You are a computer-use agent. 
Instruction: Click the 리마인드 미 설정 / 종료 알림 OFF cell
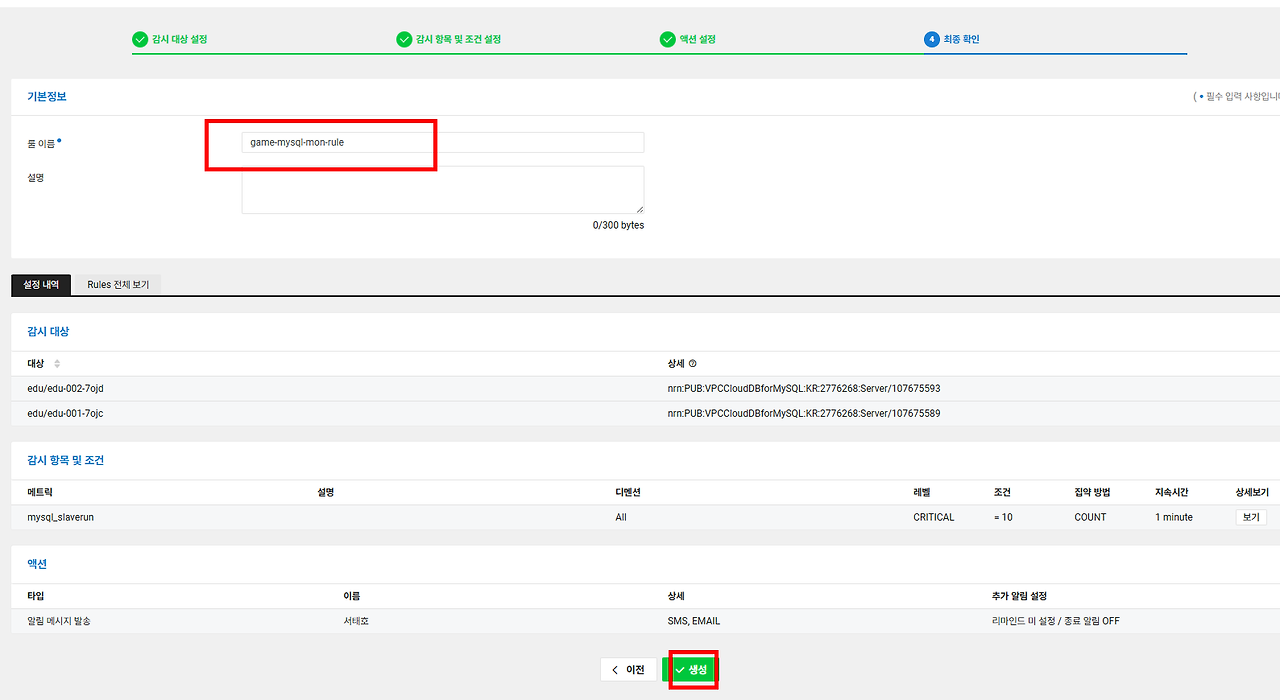tap(1056, 621)
